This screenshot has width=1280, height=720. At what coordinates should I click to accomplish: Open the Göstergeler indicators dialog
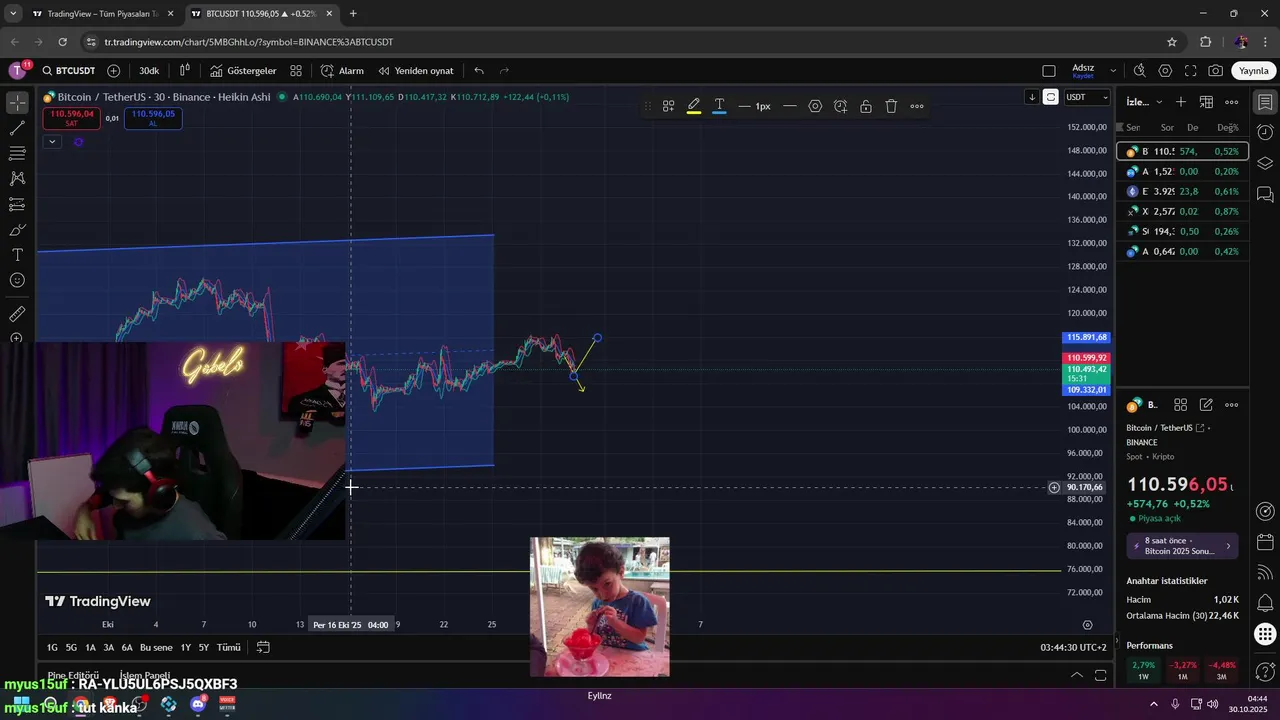point(243,71)
